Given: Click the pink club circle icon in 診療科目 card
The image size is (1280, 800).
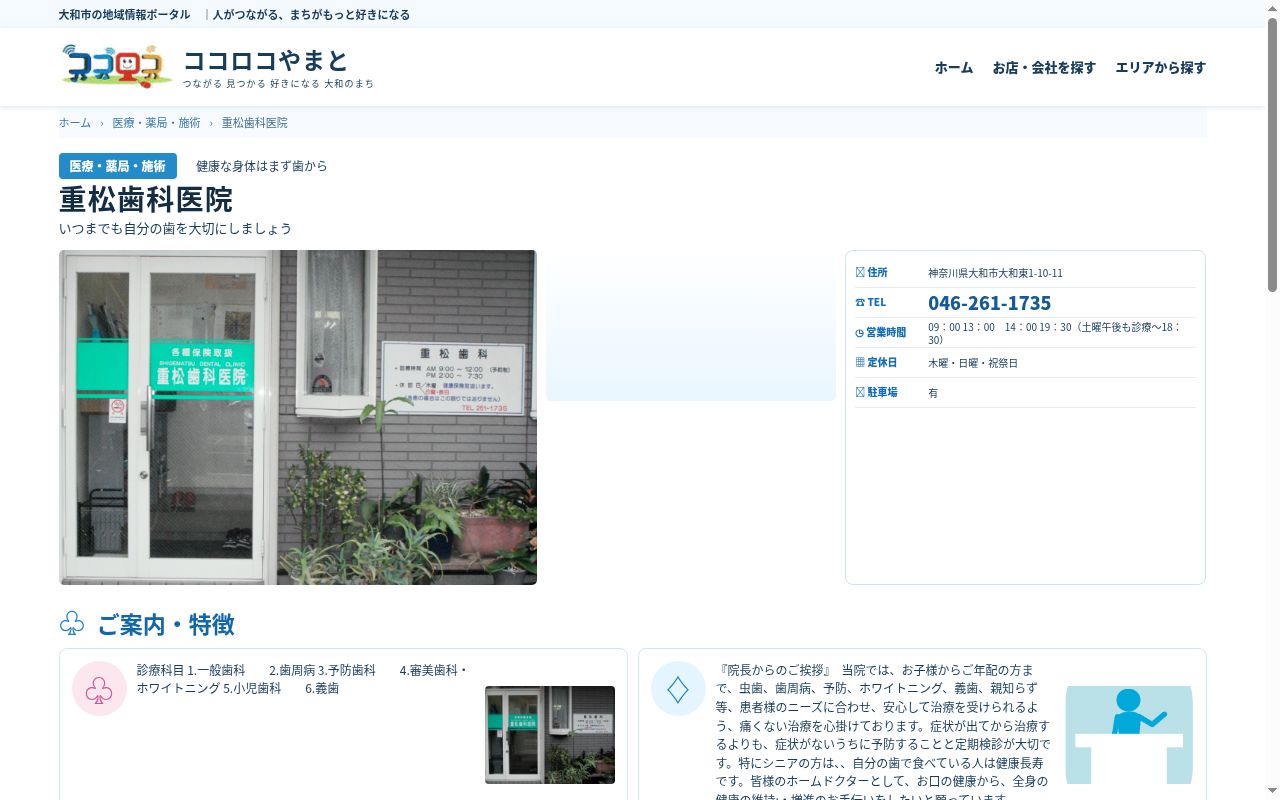Looking at the screenshot, I should [99, 689].
